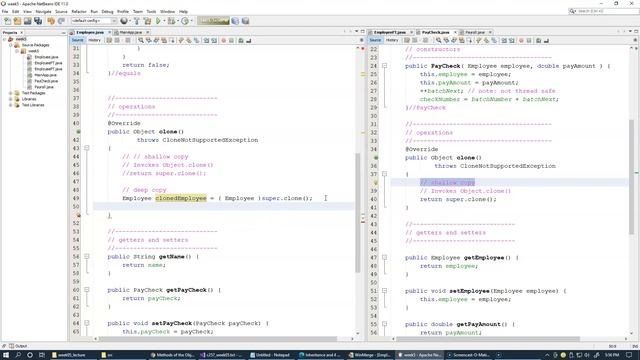Close the Employee.java tab
Image resolution: width=640 pixels, height=360 pixels.
click(109, 32)
